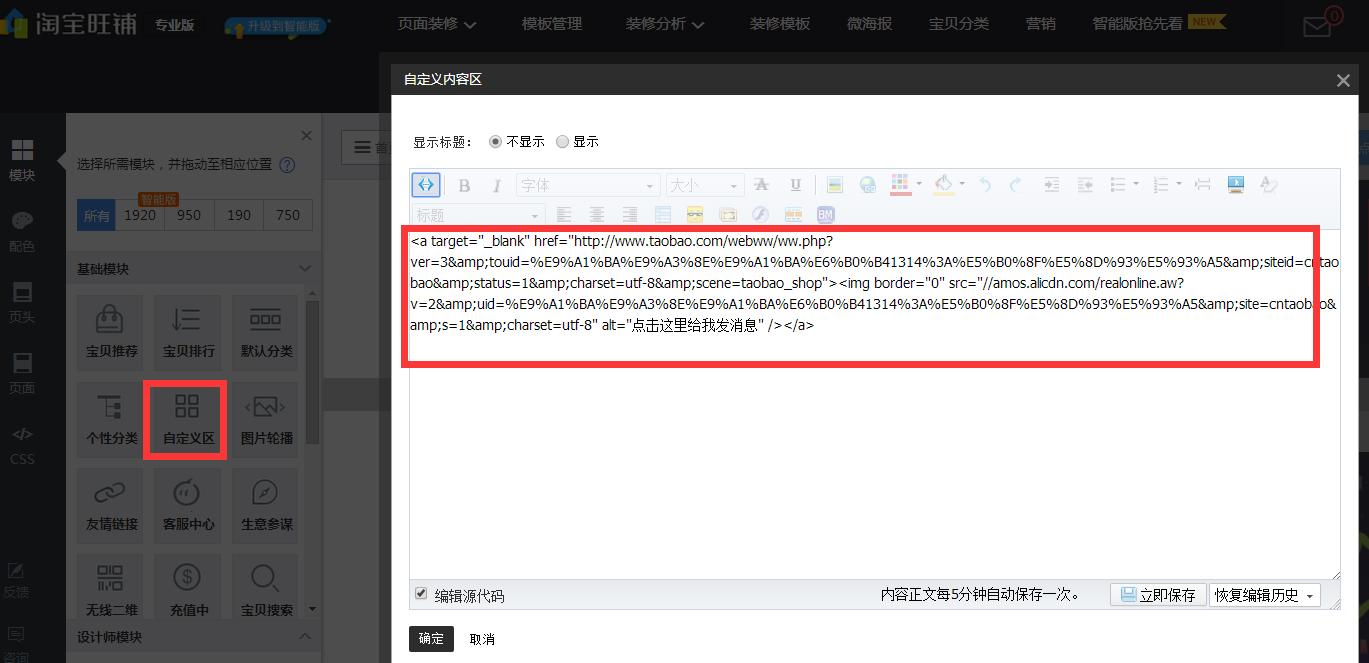
Task: Expand 页面装修 top menu
Action: (x=437, y=23)
